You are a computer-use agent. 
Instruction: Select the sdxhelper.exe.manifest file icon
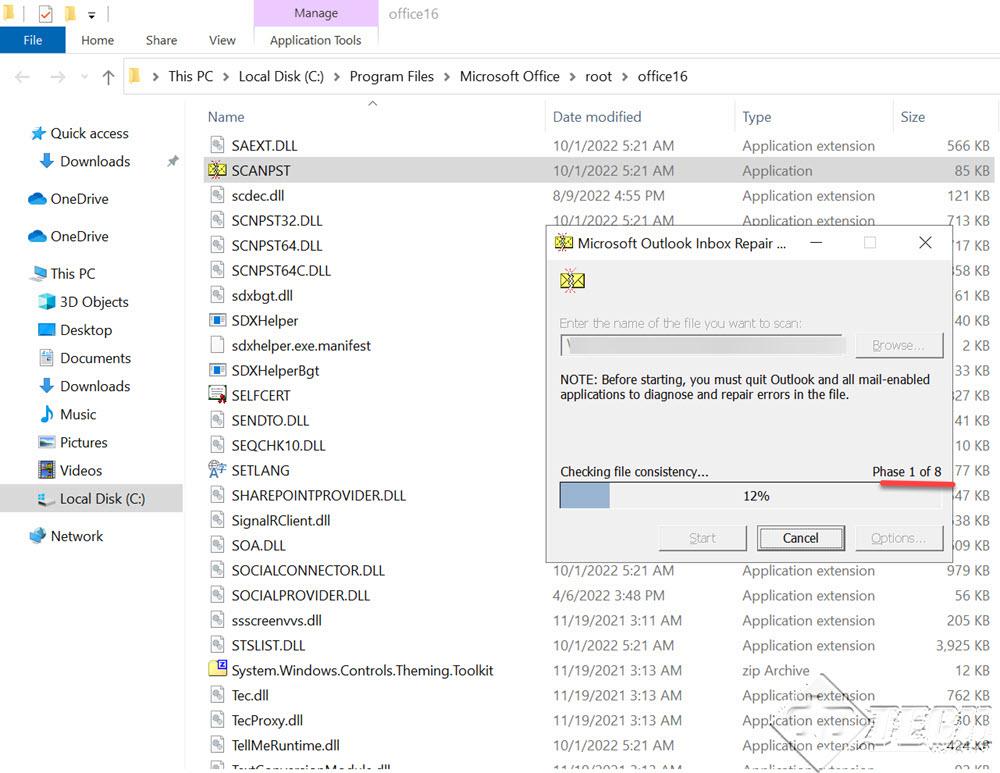click(217, 345)
